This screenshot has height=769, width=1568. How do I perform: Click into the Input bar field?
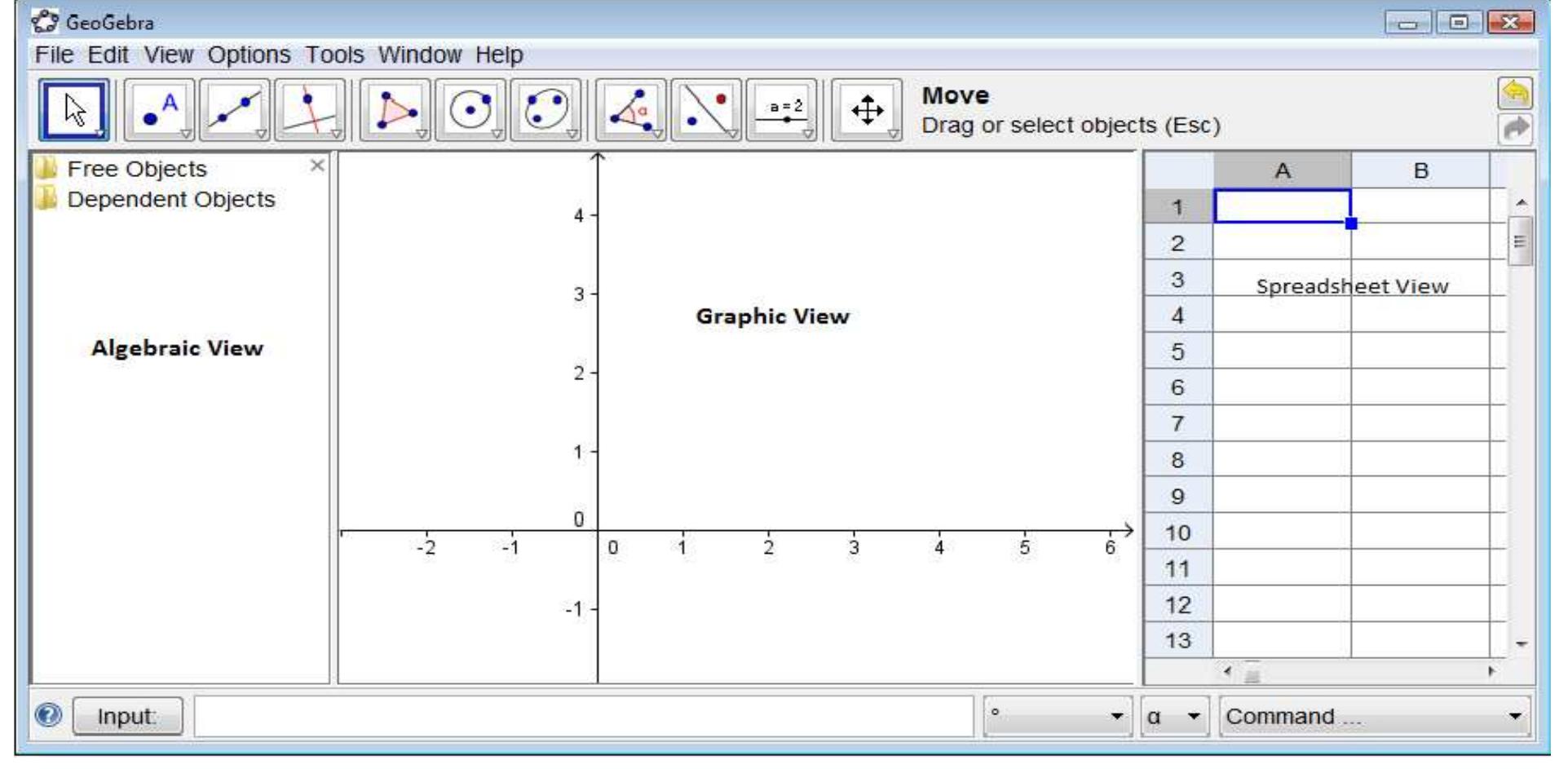click(x=584, y=716)
